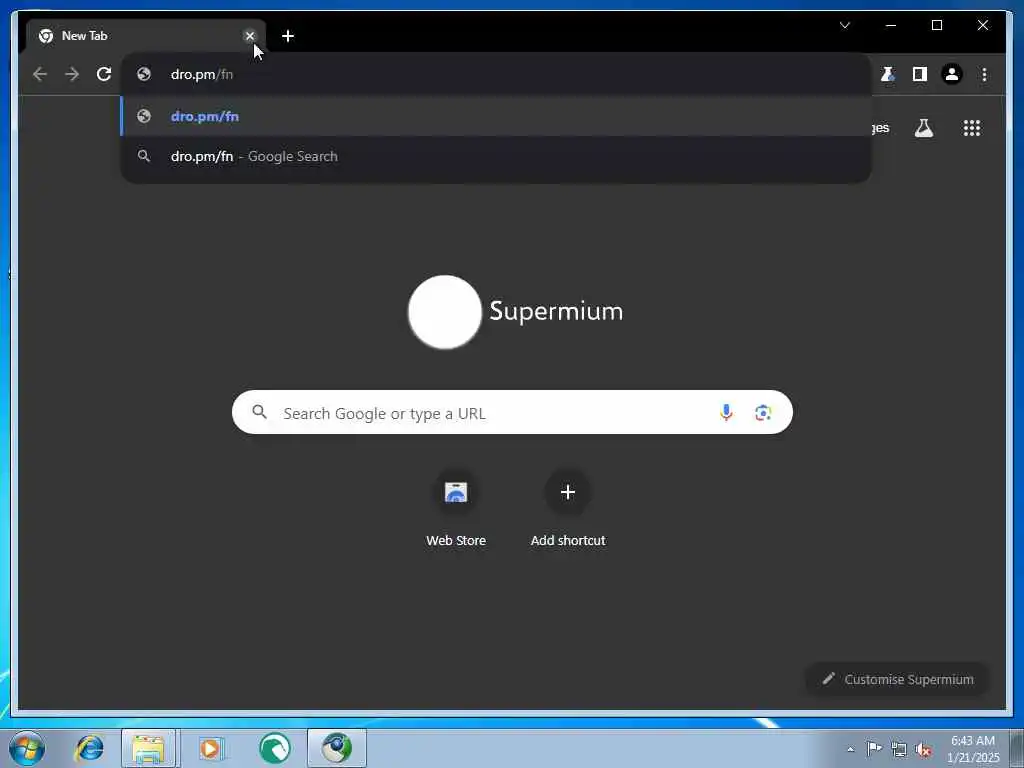Open the Action Center flag icon
This screenshot has height=768, width=1024.
(874, 749)
